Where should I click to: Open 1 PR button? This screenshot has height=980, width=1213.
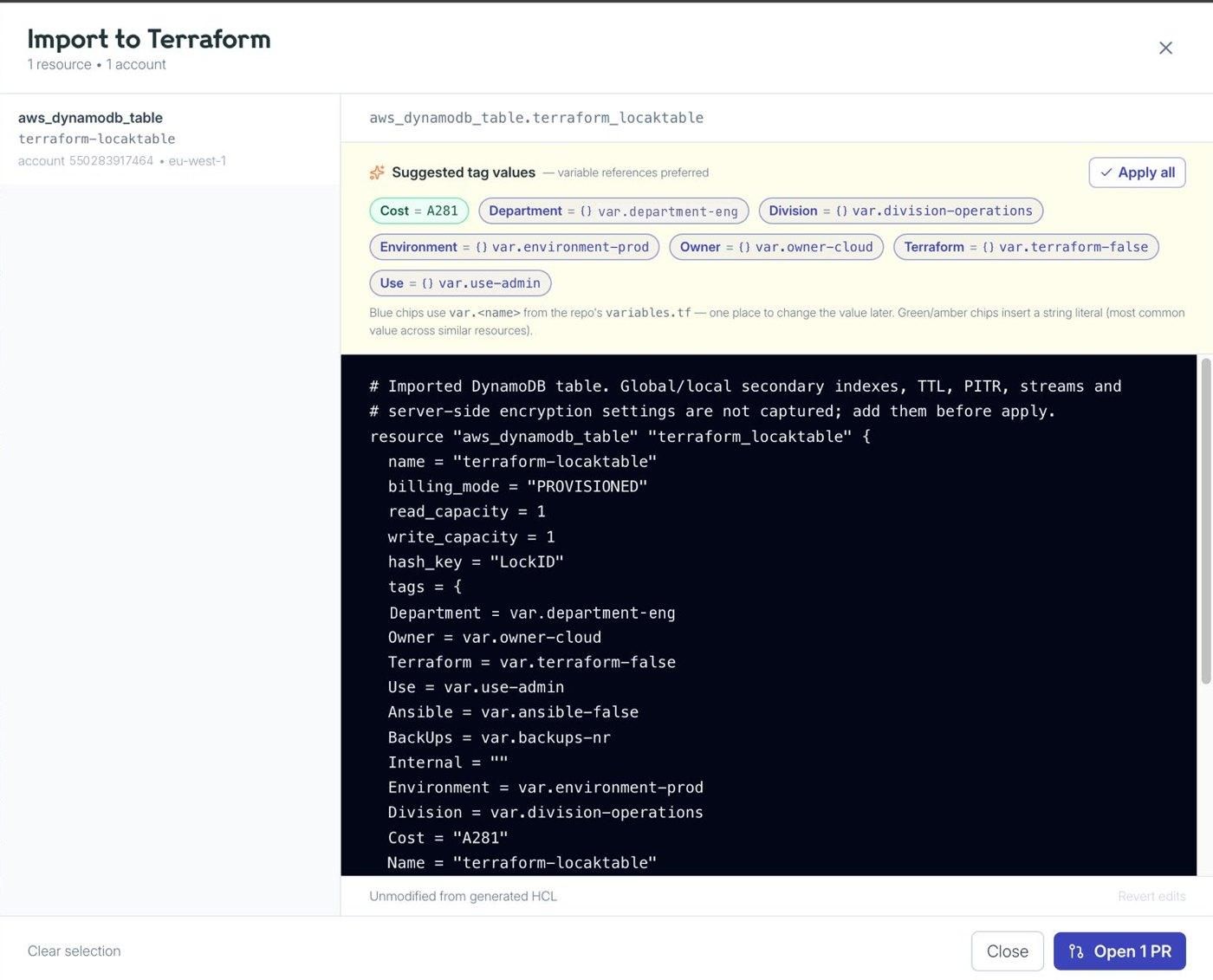[1119, 951]
